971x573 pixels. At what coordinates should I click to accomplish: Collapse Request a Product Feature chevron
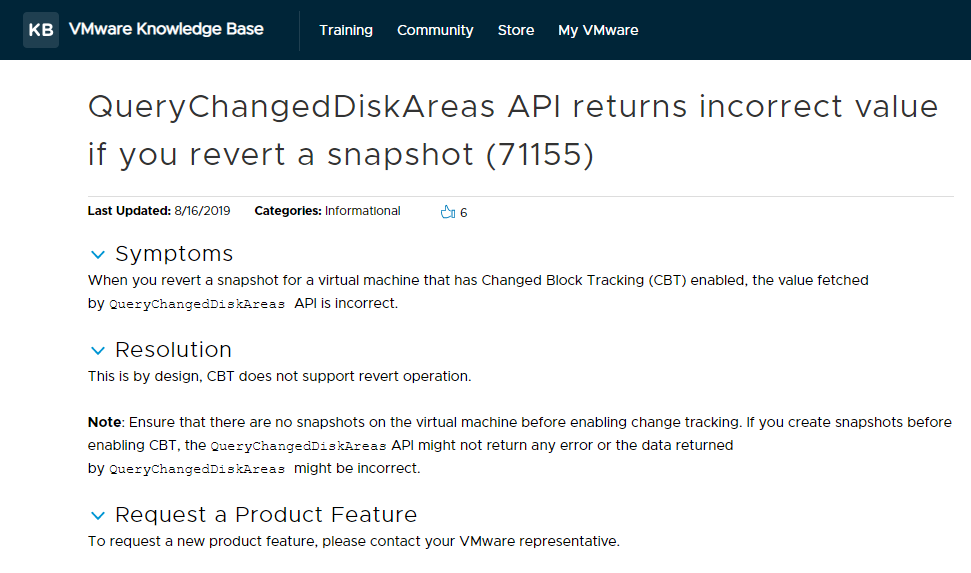98,515
